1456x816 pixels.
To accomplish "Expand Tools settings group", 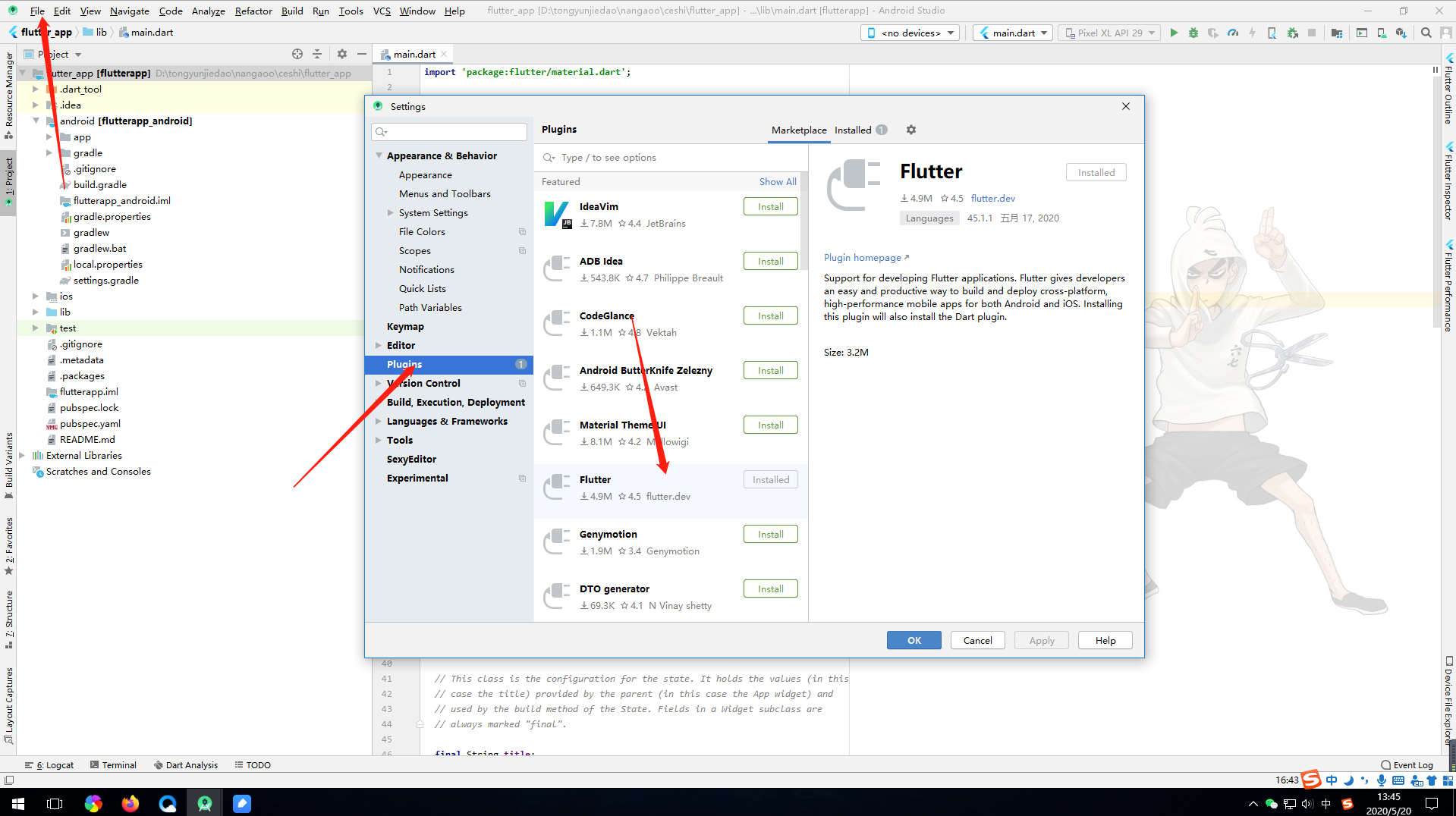I will [379, 440].
